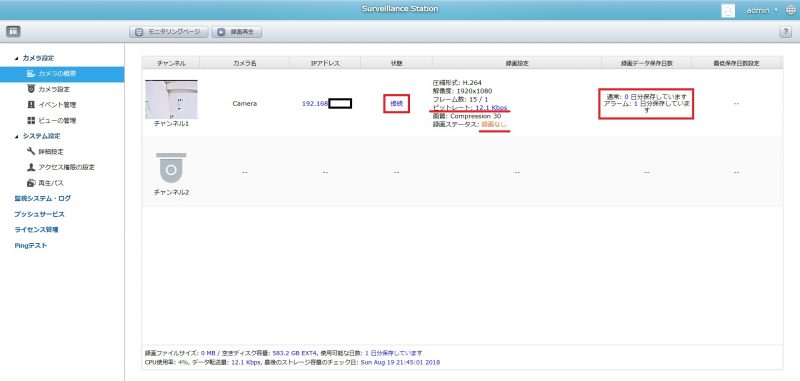Open the help question mark icon
Image resolution: width=800 pixels, height=381 pixels.
point(785,32)
